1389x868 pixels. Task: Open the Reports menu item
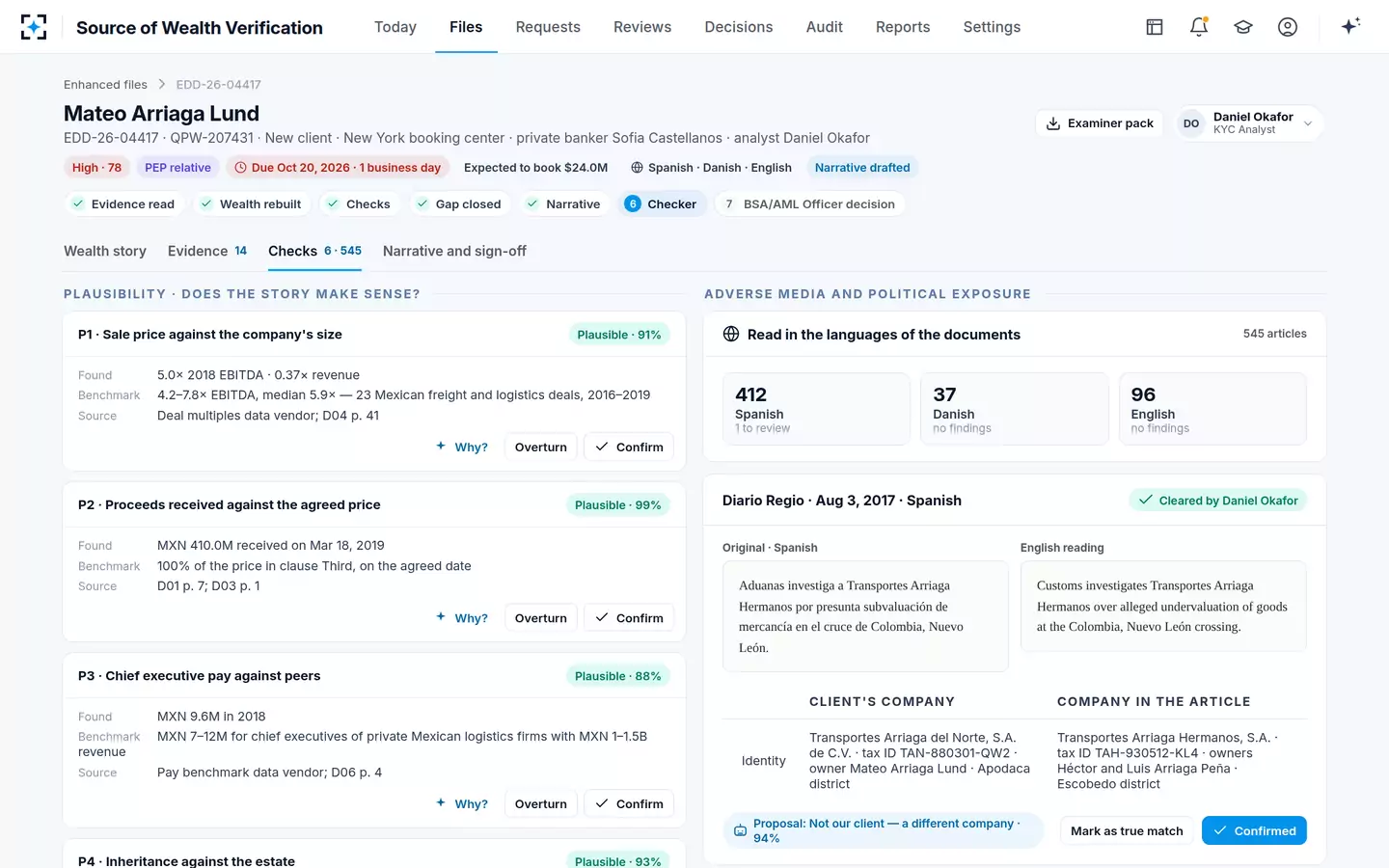point(903,27)
